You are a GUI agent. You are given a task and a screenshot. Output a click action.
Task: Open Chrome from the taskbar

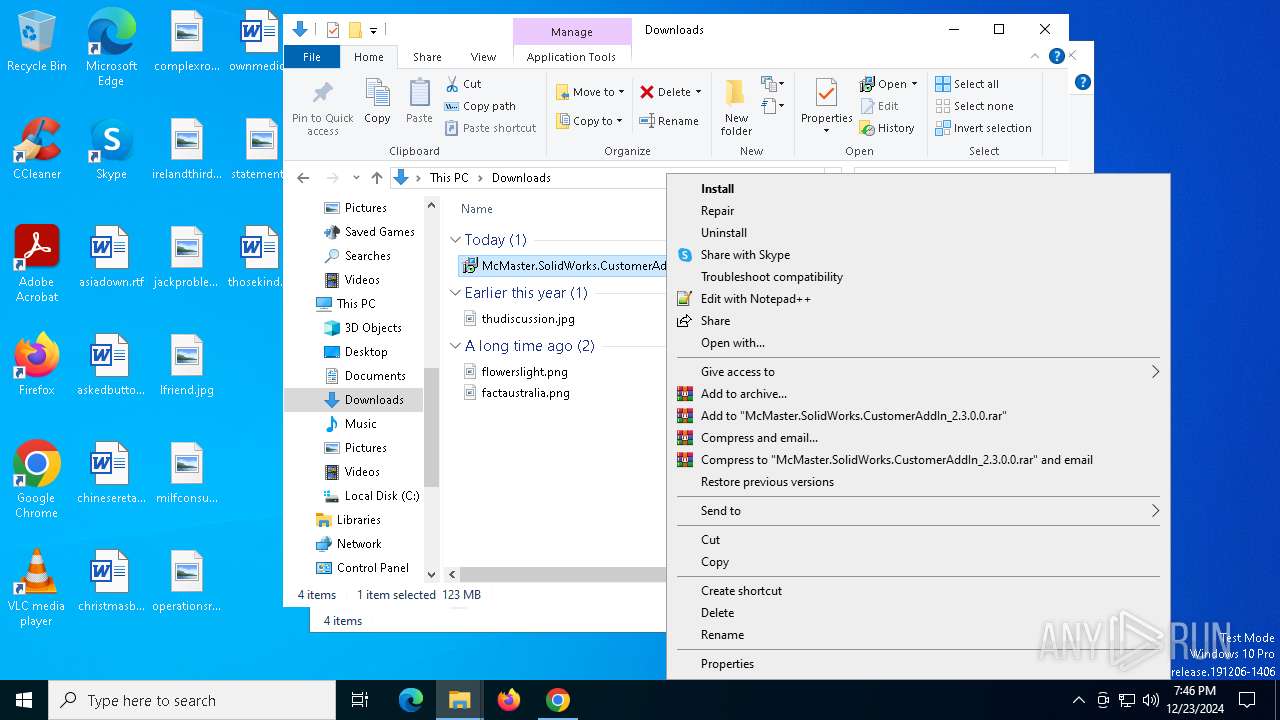(x=558, y=700)
